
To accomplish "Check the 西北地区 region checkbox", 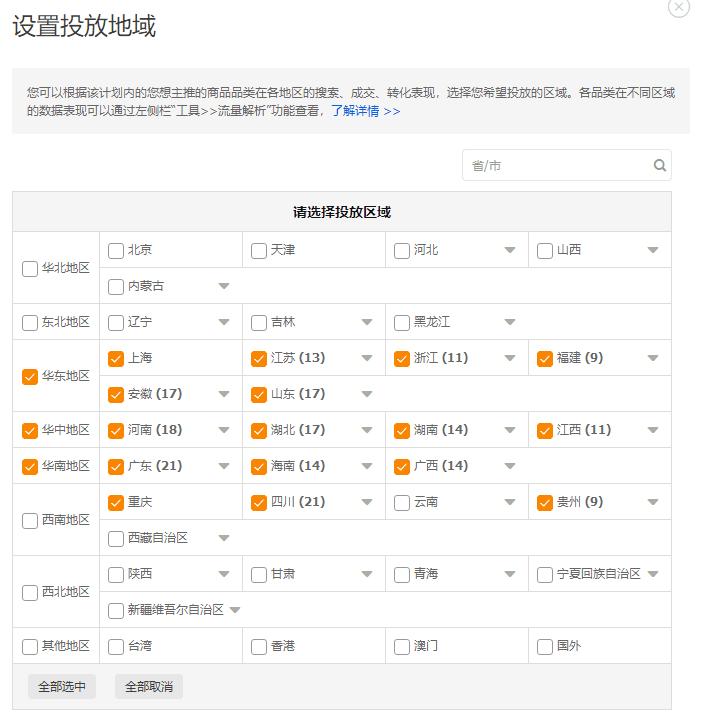I will point(30,593).
